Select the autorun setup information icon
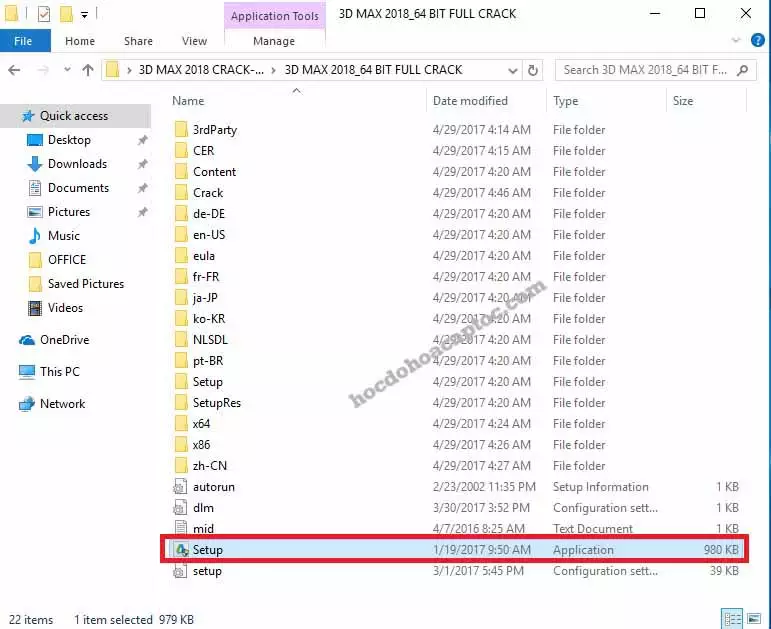 tap(180, 487)
